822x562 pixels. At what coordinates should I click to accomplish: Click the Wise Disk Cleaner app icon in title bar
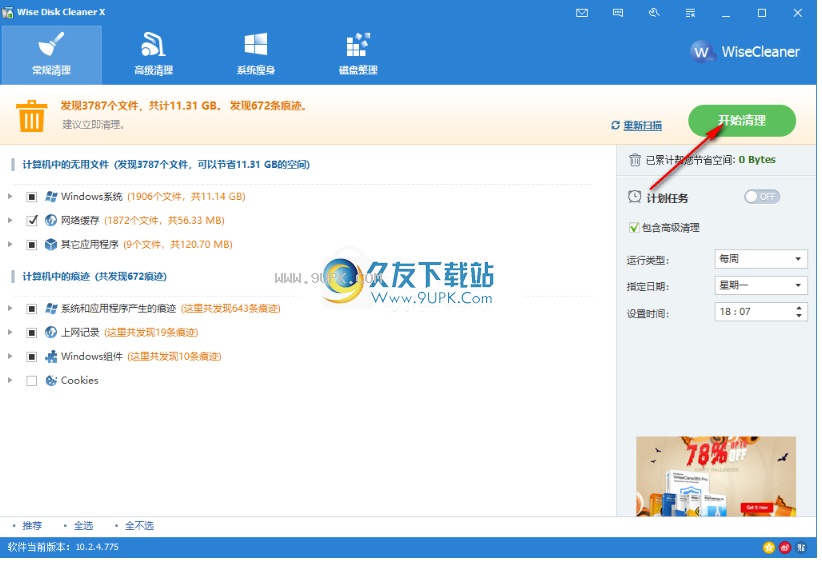pyautogui.click(x=7, y=12)
